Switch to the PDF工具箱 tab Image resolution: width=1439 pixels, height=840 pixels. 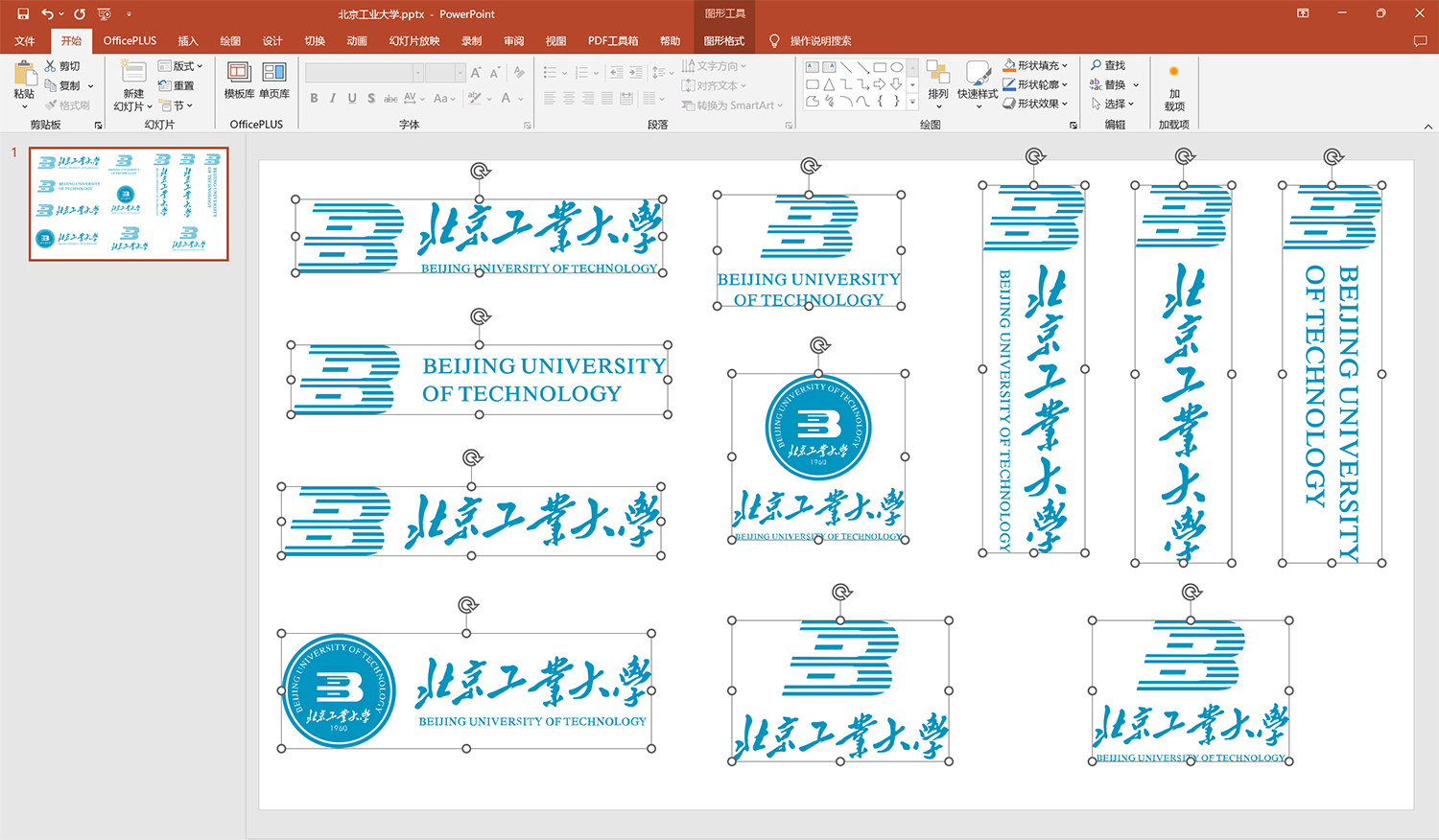point(613,41)
